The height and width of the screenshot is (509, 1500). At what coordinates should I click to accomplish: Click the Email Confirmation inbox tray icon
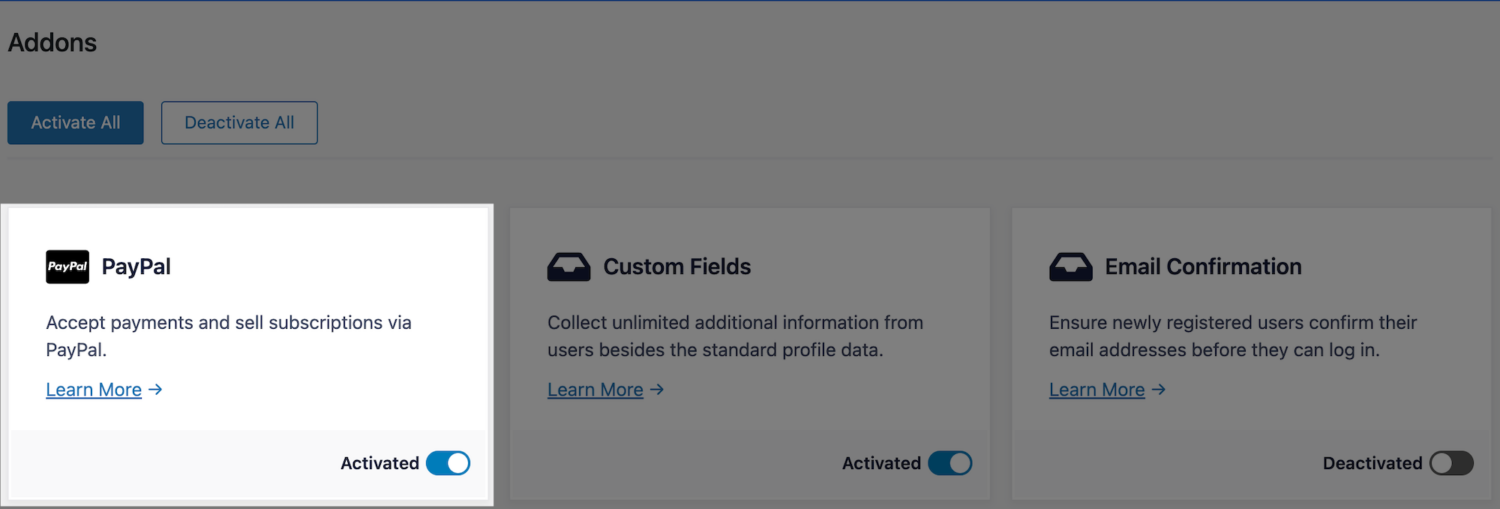tap(1071, 267)
